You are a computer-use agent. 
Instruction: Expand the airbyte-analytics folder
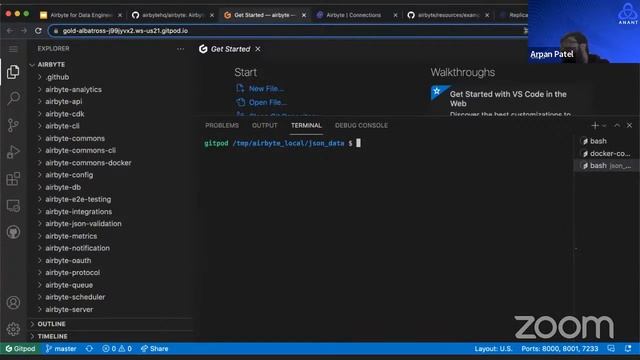(40, 89)
